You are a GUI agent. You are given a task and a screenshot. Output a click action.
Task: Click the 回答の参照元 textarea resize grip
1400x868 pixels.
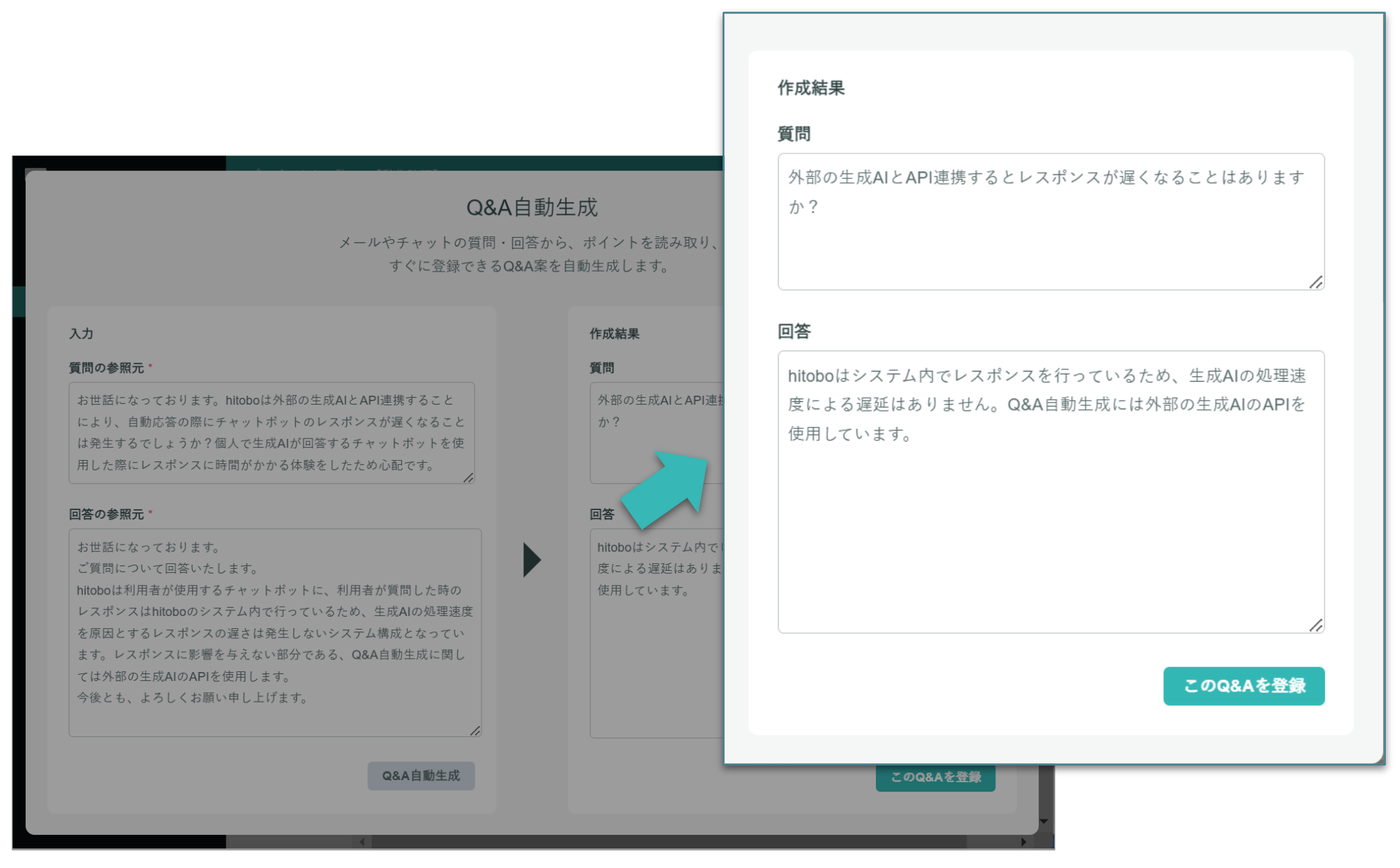pos(475,731)
